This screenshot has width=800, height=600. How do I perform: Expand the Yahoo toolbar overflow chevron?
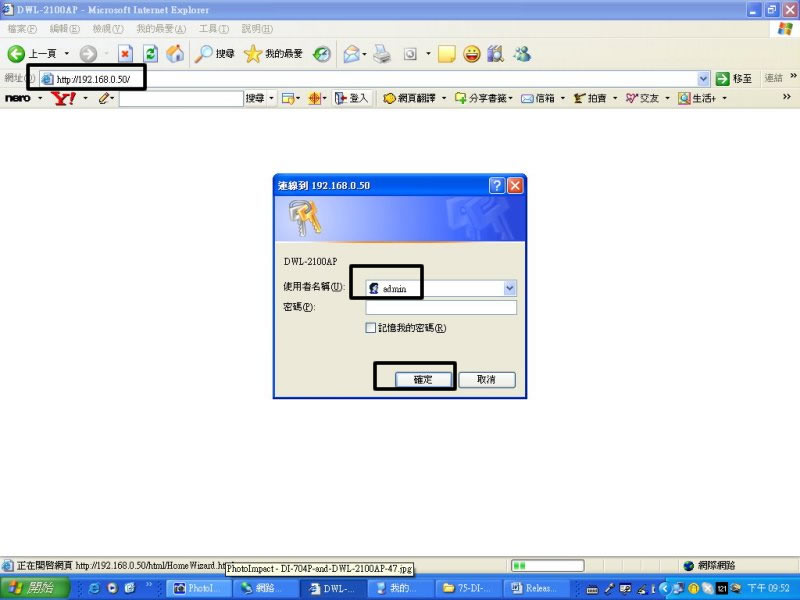787,96
